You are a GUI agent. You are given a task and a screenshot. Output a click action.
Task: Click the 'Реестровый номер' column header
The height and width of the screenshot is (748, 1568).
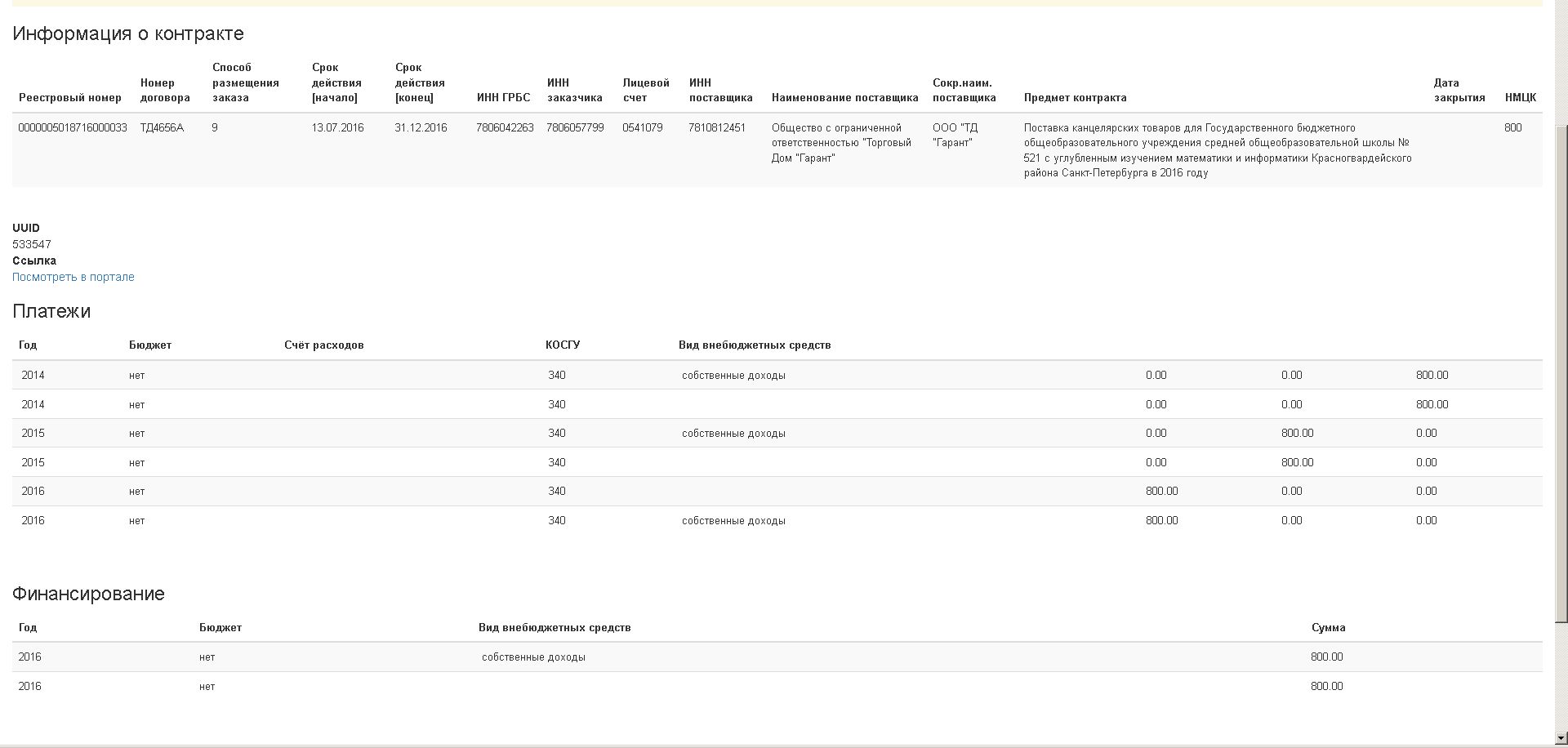(70, 97)
